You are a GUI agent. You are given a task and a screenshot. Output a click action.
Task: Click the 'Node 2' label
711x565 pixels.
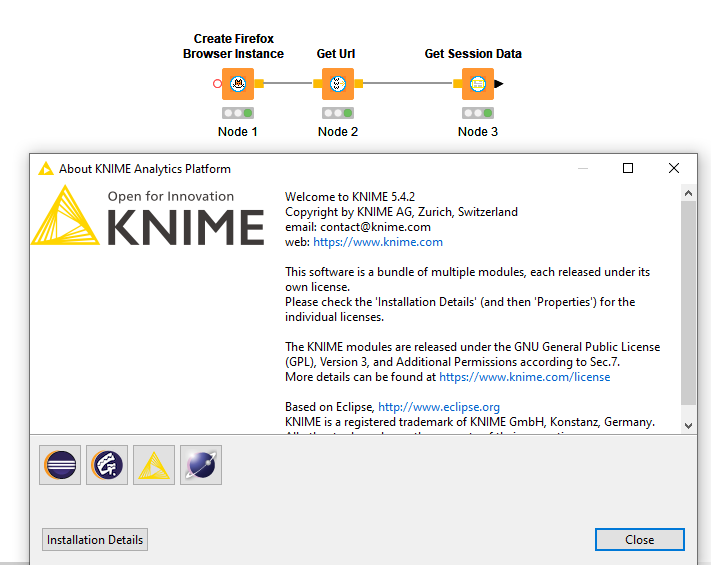click(338, 132)
